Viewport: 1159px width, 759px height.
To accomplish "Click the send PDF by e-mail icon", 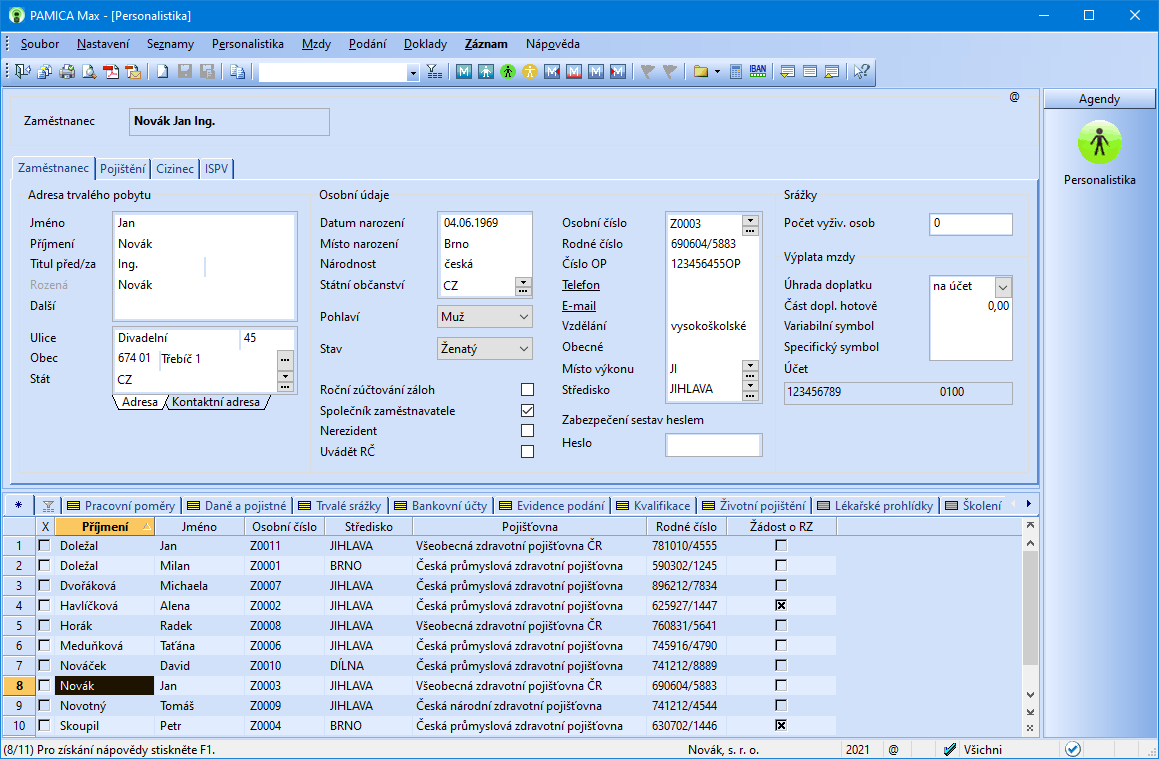I will tap(134, 72).
